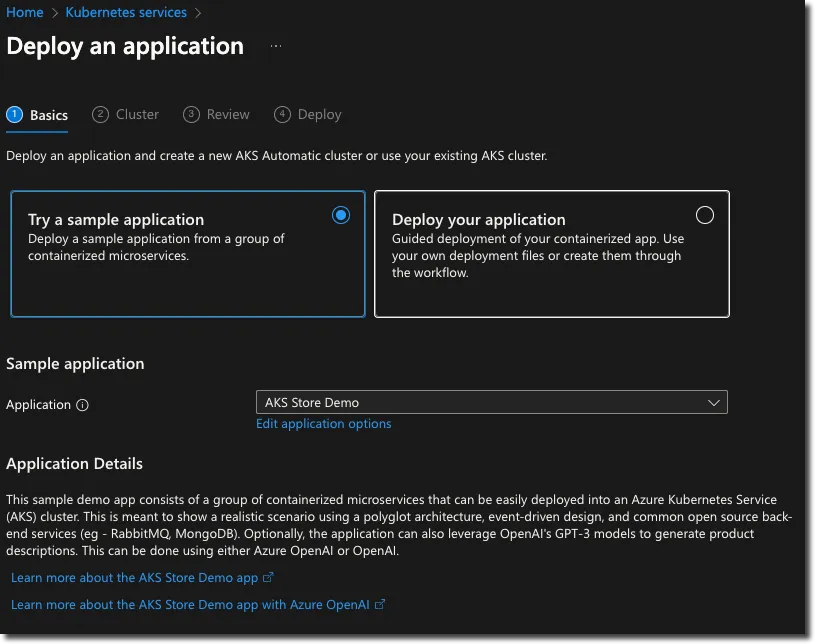Click the Deploy your application card description

click(x=538, y=255)
